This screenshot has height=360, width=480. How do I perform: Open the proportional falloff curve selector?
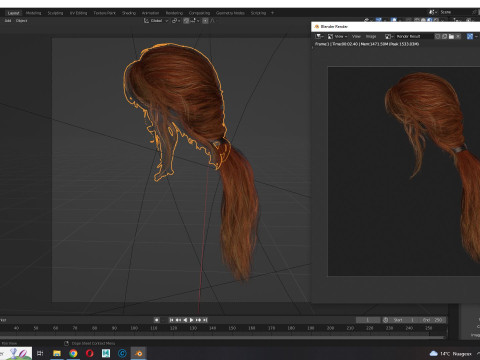click(x=213, y=21)
